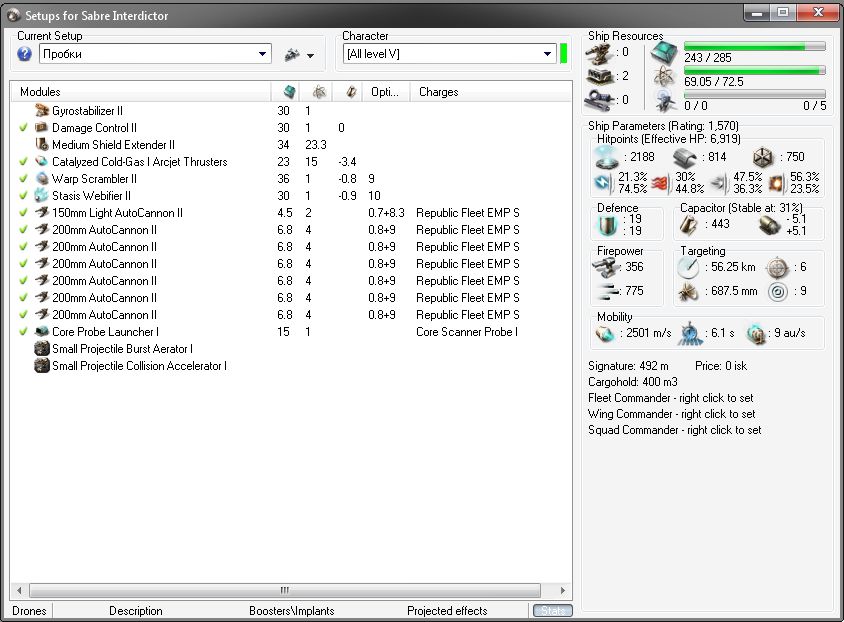844x622 pixels.
Task: Open the Drones tab
Action: pyautogui.click(x=30, y=611)
